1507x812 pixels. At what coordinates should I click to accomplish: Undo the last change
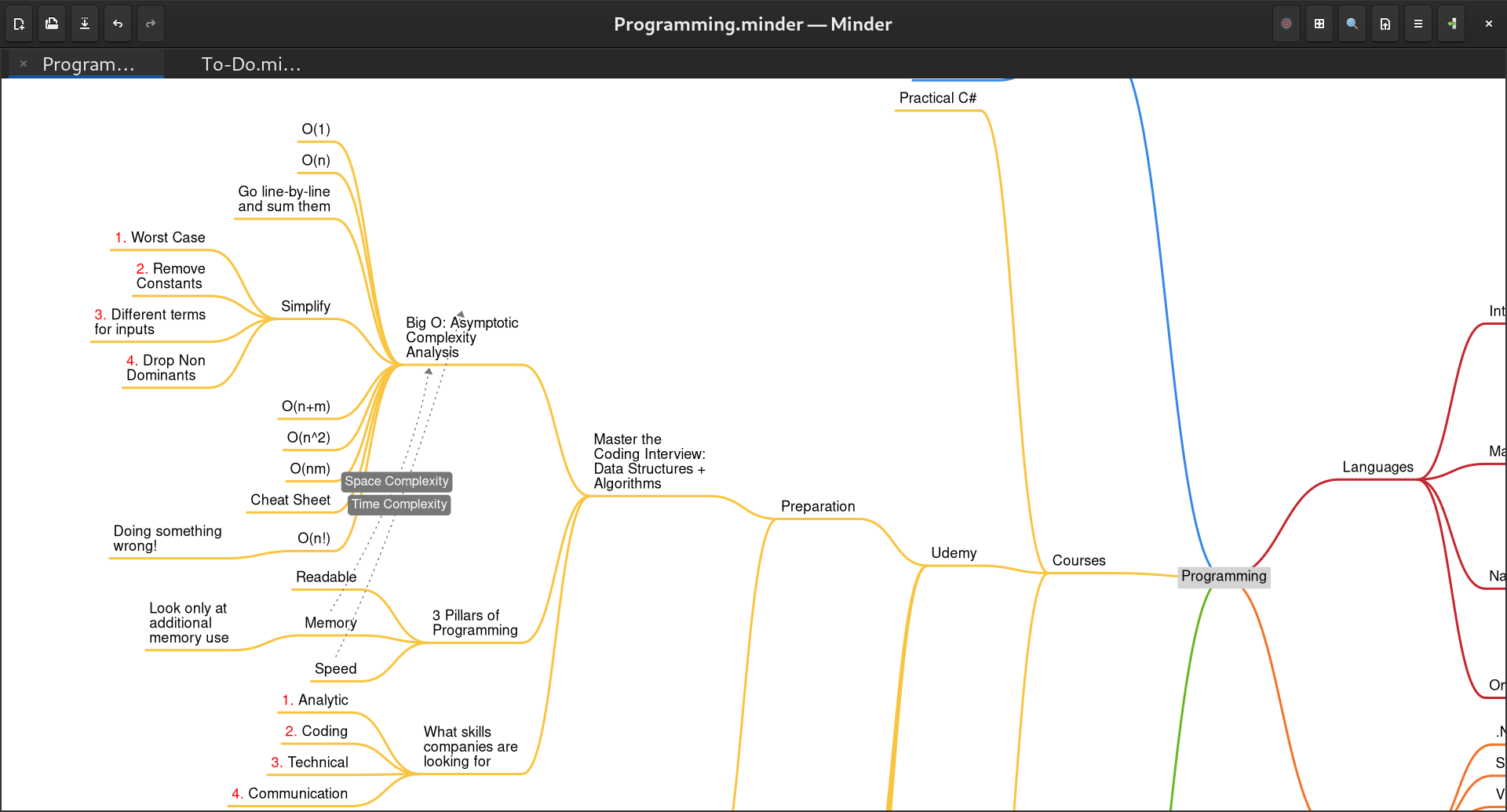tap(117, 23)
